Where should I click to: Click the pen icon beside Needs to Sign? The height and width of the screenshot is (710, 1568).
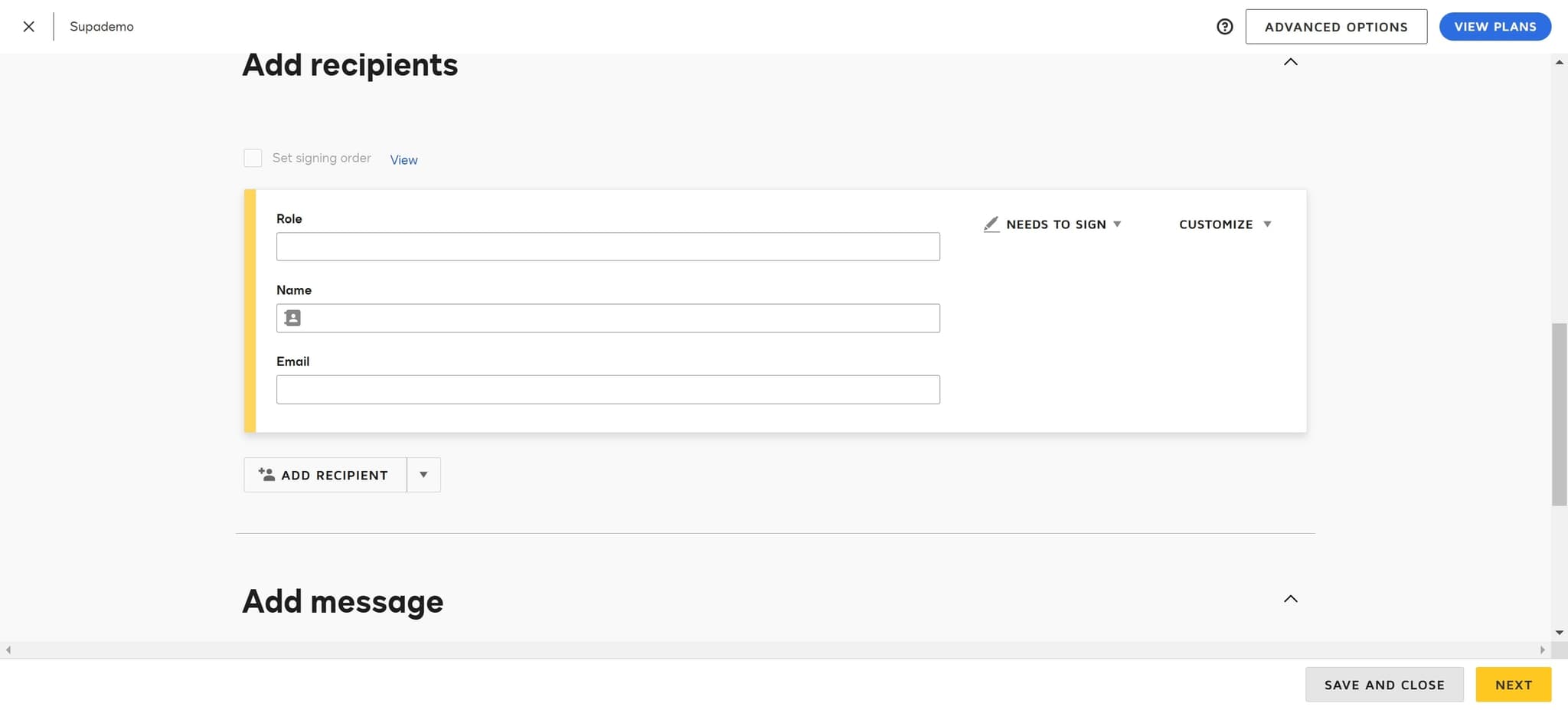pyautogui.click(x=991, y=224)
